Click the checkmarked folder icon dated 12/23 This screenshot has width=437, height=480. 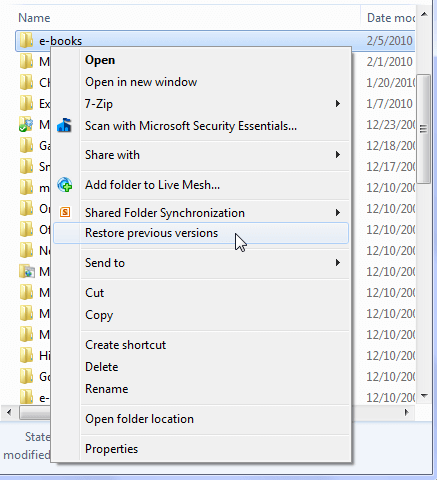[26, 124]
